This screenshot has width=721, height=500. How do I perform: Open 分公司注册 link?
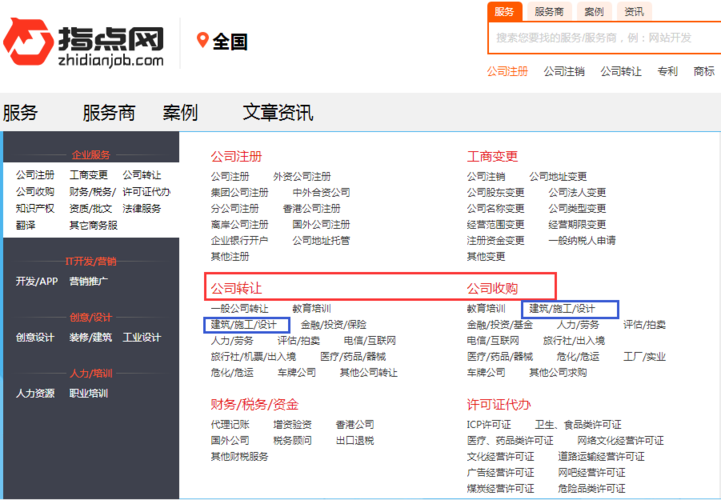click(x=235, y=208)
